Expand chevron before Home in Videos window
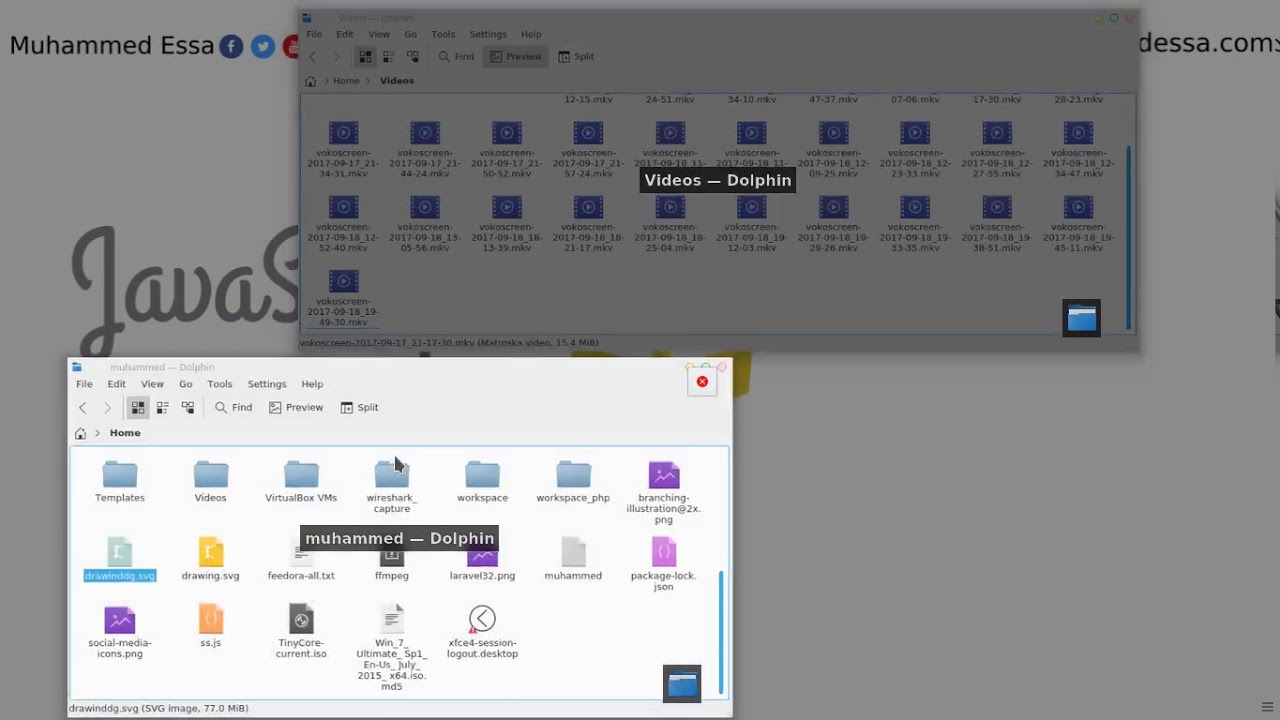This screenshot has height=720, width=1280. 326,81
